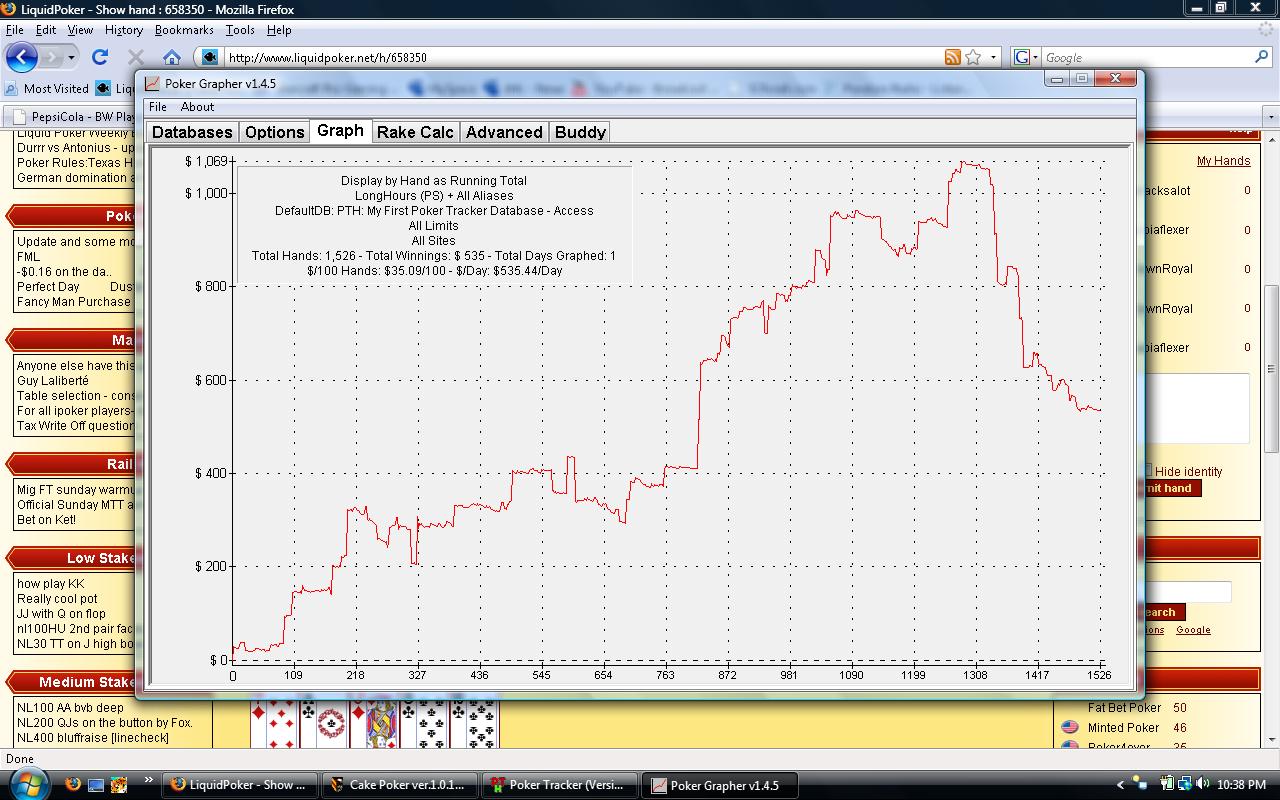Open the Rake Calc tab
Screen dimensions: 1280x800
(415, 132)
